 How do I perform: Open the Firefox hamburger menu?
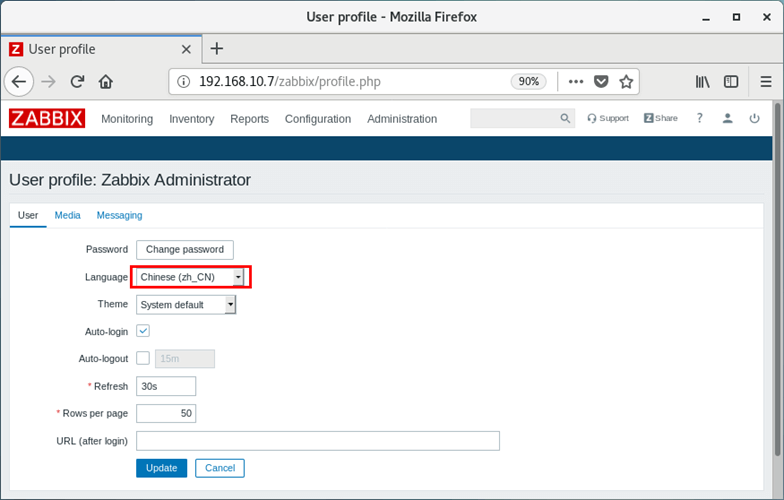pyautogui.click(x=766, y=82)
